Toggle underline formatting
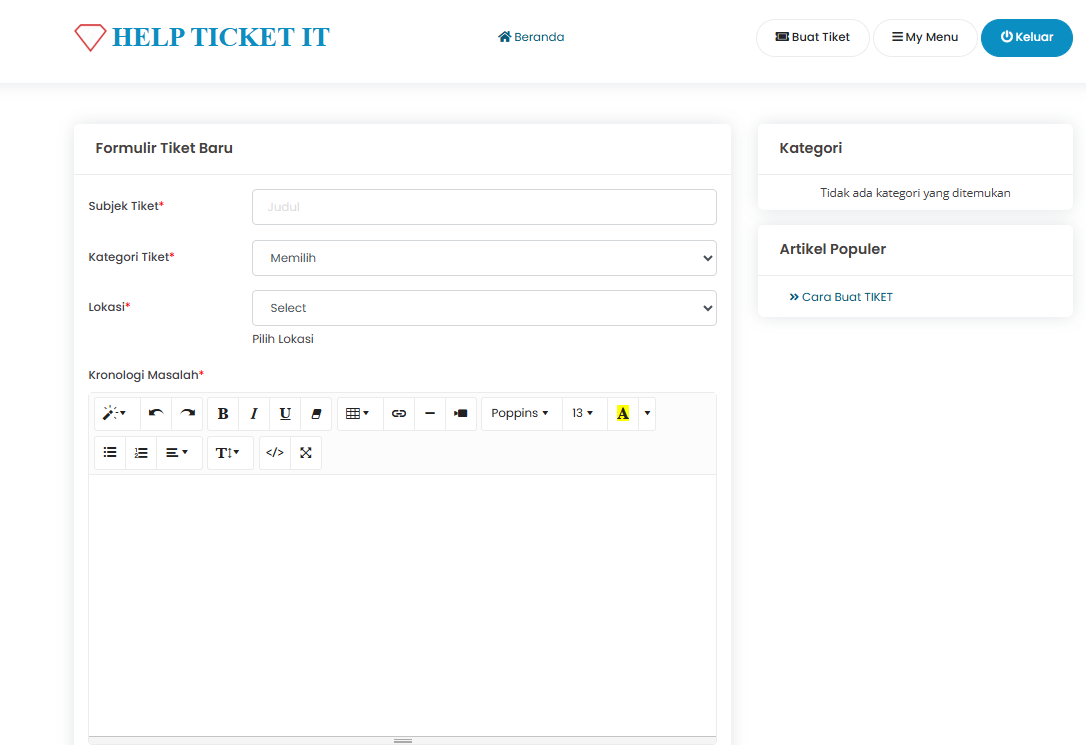1086x745 pixels. (285, 413)
